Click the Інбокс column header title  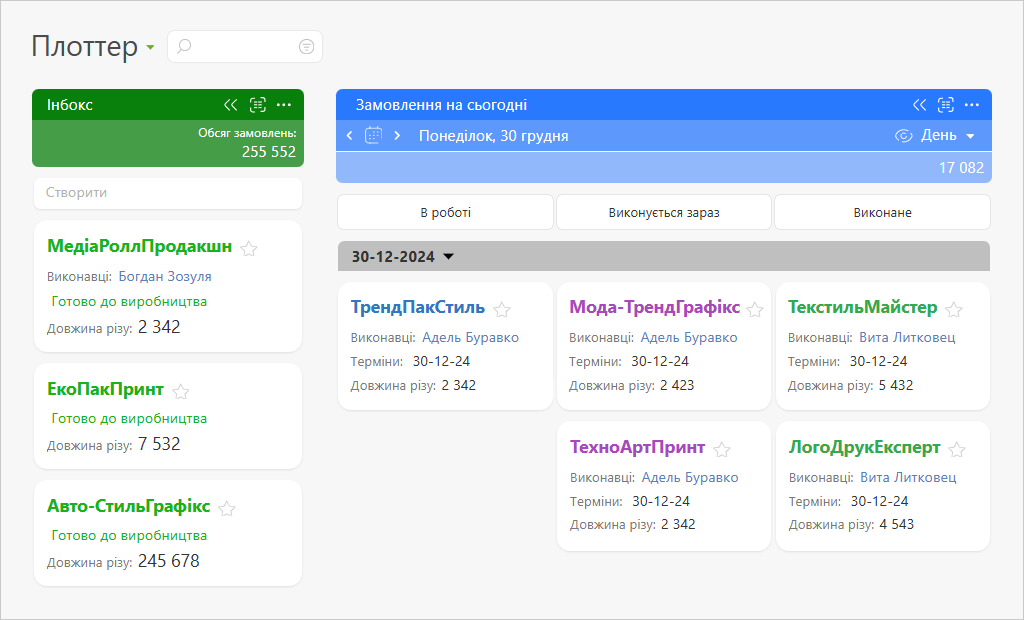click(70, 105)
